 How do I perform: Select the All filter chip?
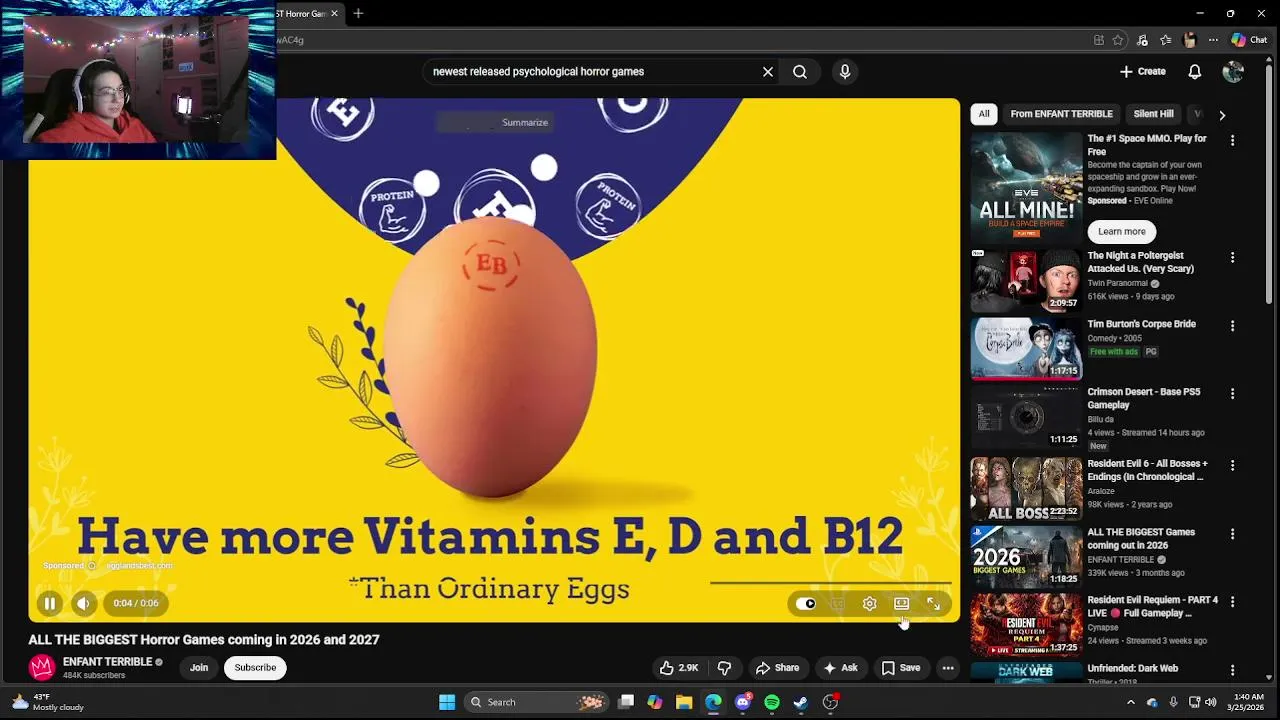984,114
